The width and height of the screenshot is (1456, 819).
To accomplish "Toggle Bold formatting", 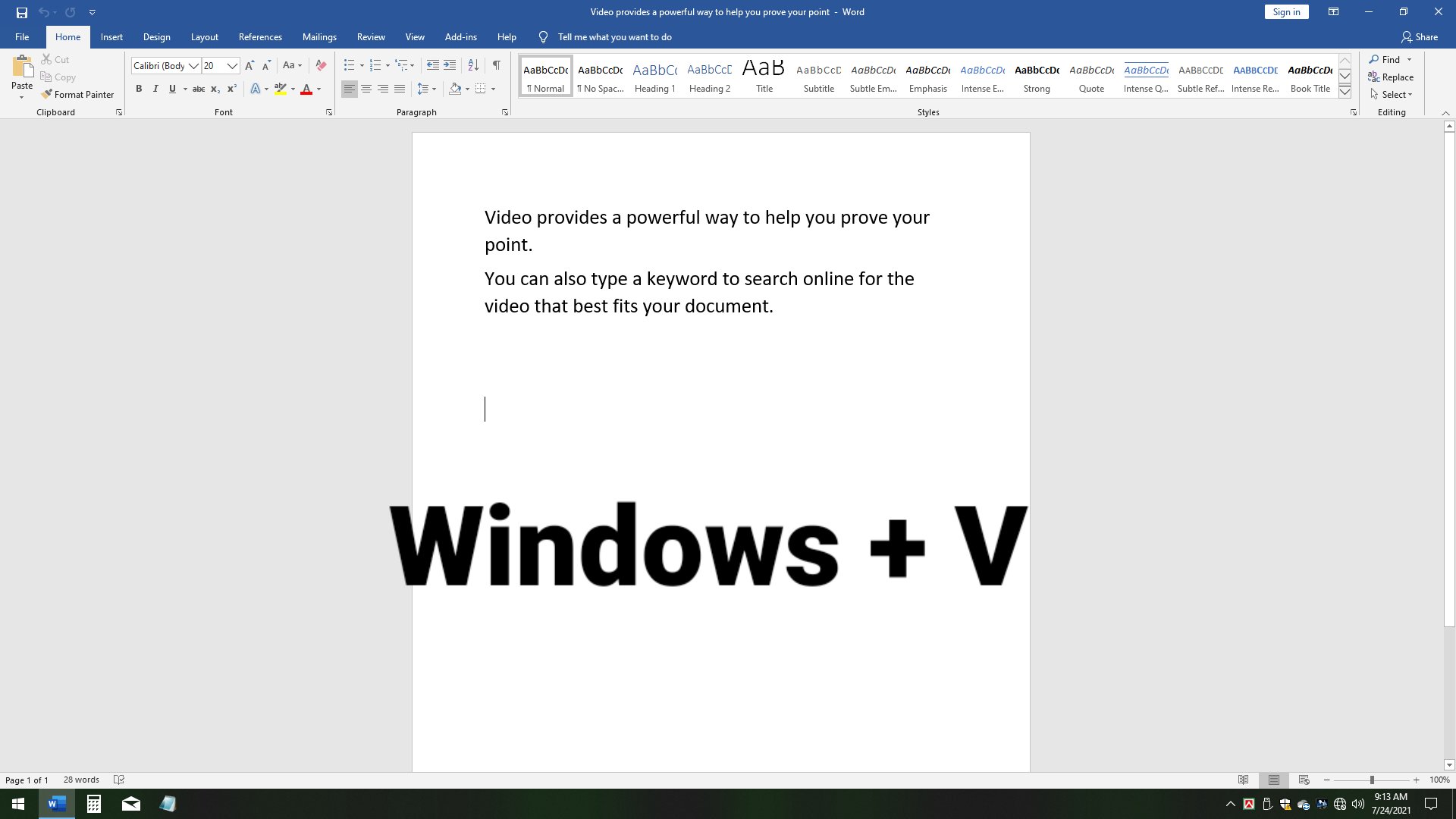I will point(139,89).
